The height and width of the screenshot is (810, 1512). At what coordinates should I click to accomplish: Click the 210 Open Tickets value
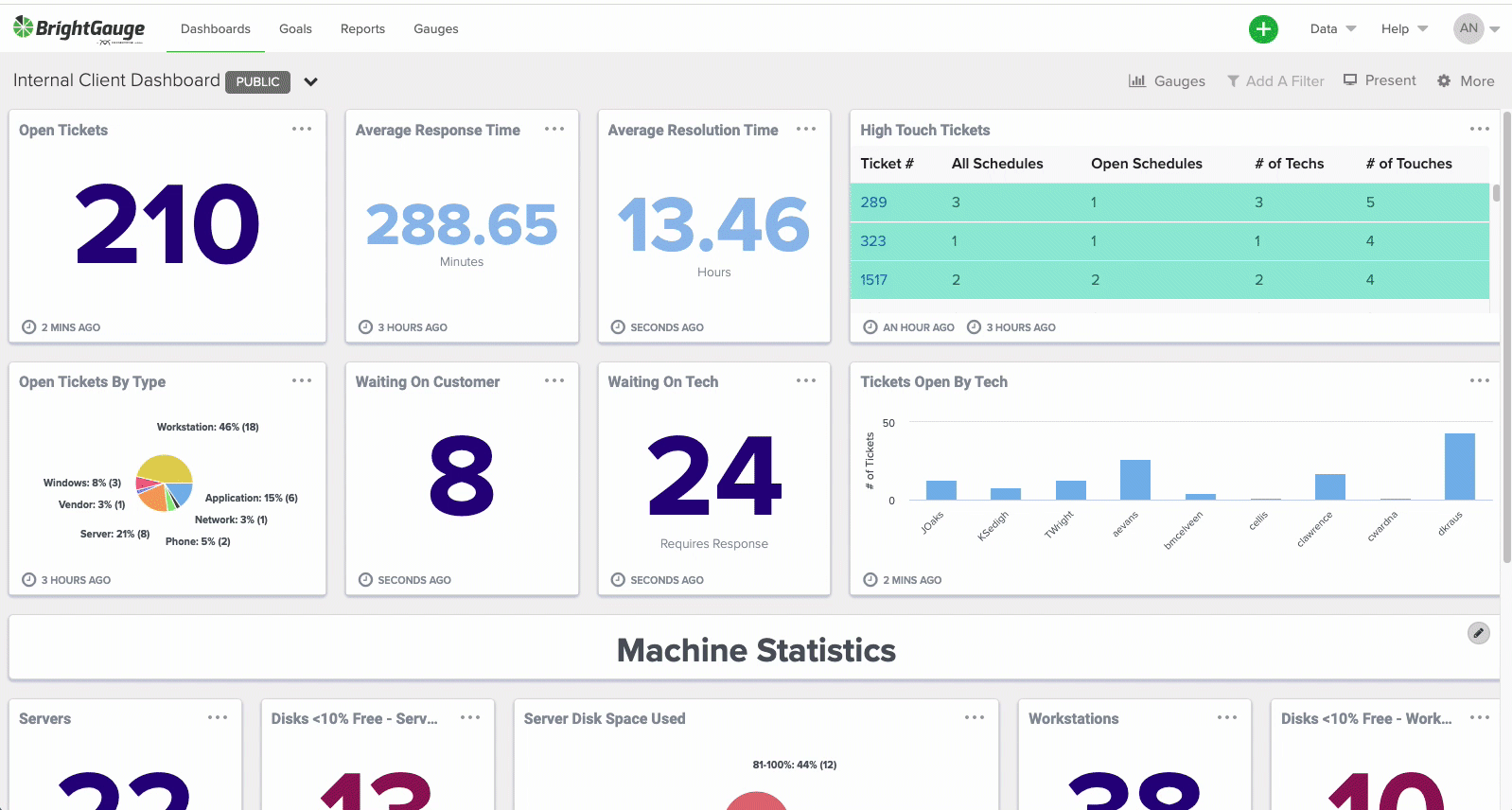coord(167,224)
